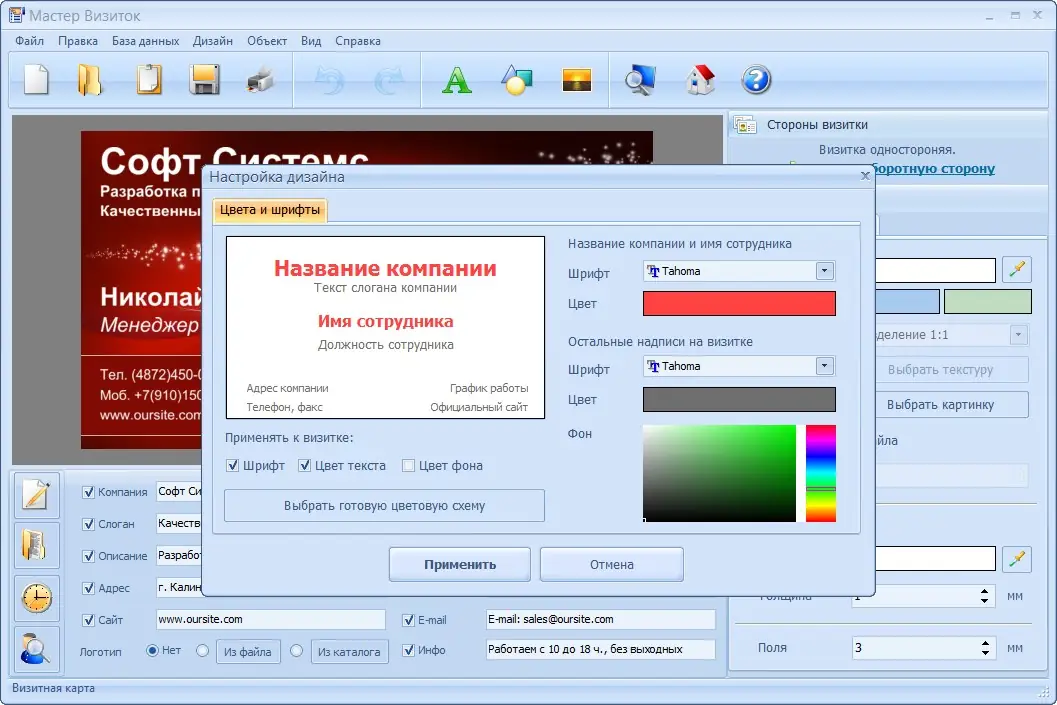Click the Выбрать картинку button
1057x705 pixels.
click(952, 404)
